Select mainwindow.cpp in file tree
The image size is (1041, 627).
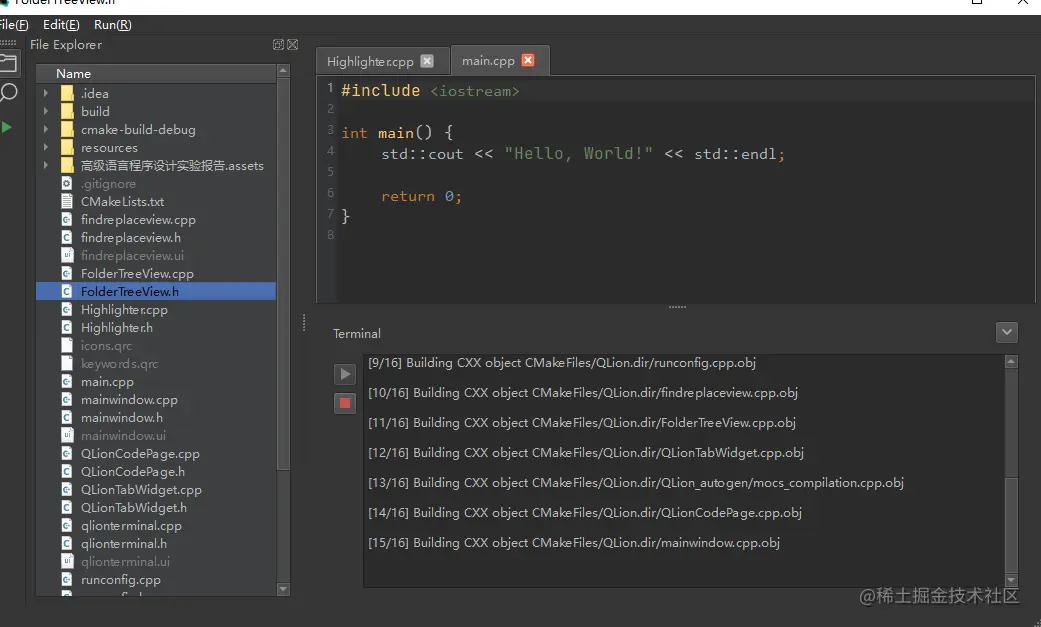[129, 399]
